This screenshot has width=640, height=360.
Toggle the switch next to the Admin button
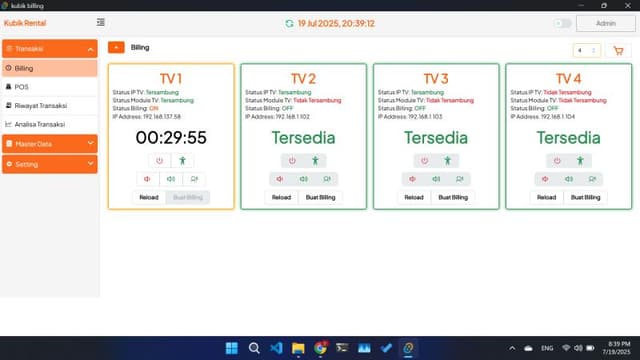pos(562,23)
